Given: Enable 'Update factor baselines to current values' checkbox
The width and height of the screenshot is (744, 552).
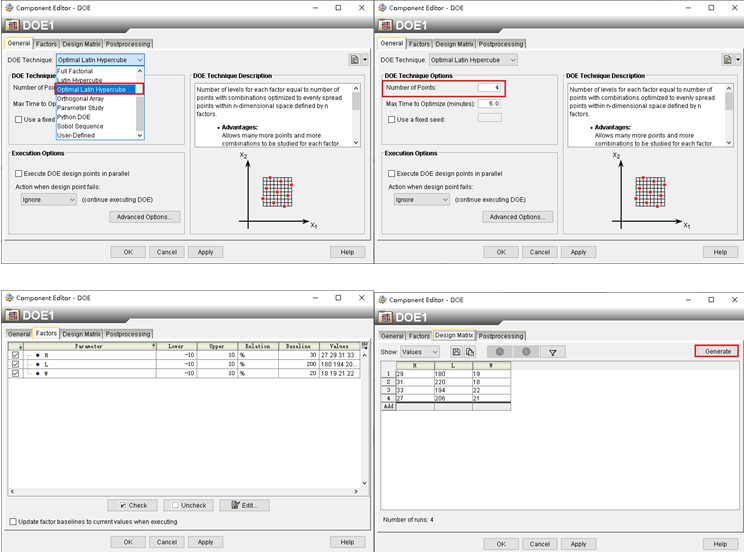Looking at the screenshot, I should [13, 521].
